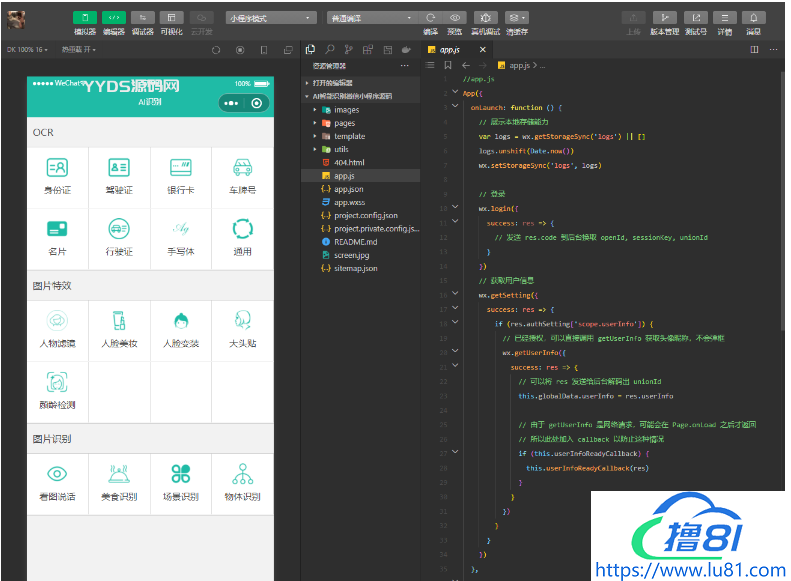Open the real device debugging icon

[486, 18]
